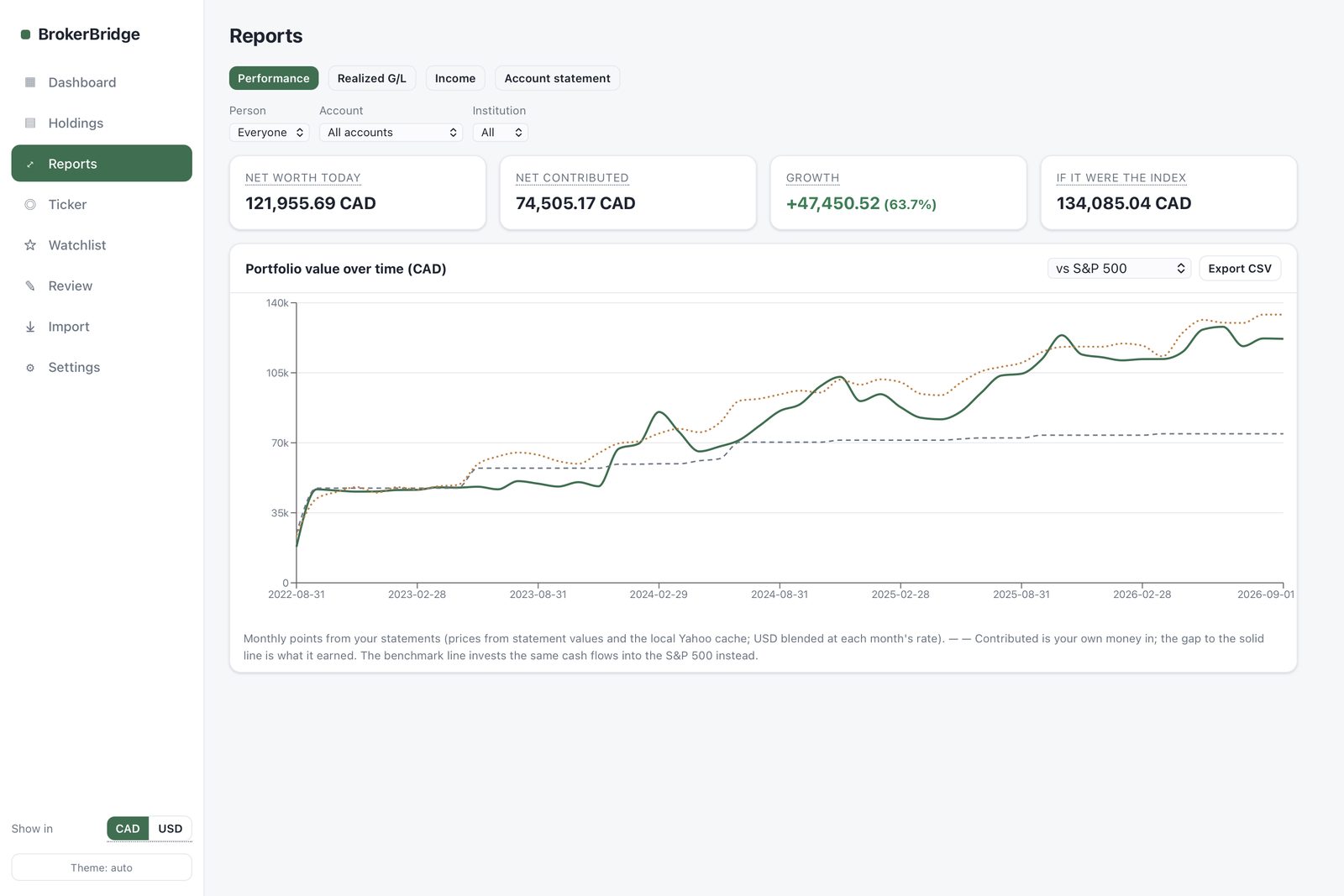The width and height of the screenshot is (1344, 896).
Task: Expand the All accounts dropdown
Action: pyautogui.click(x=391, y=133)
